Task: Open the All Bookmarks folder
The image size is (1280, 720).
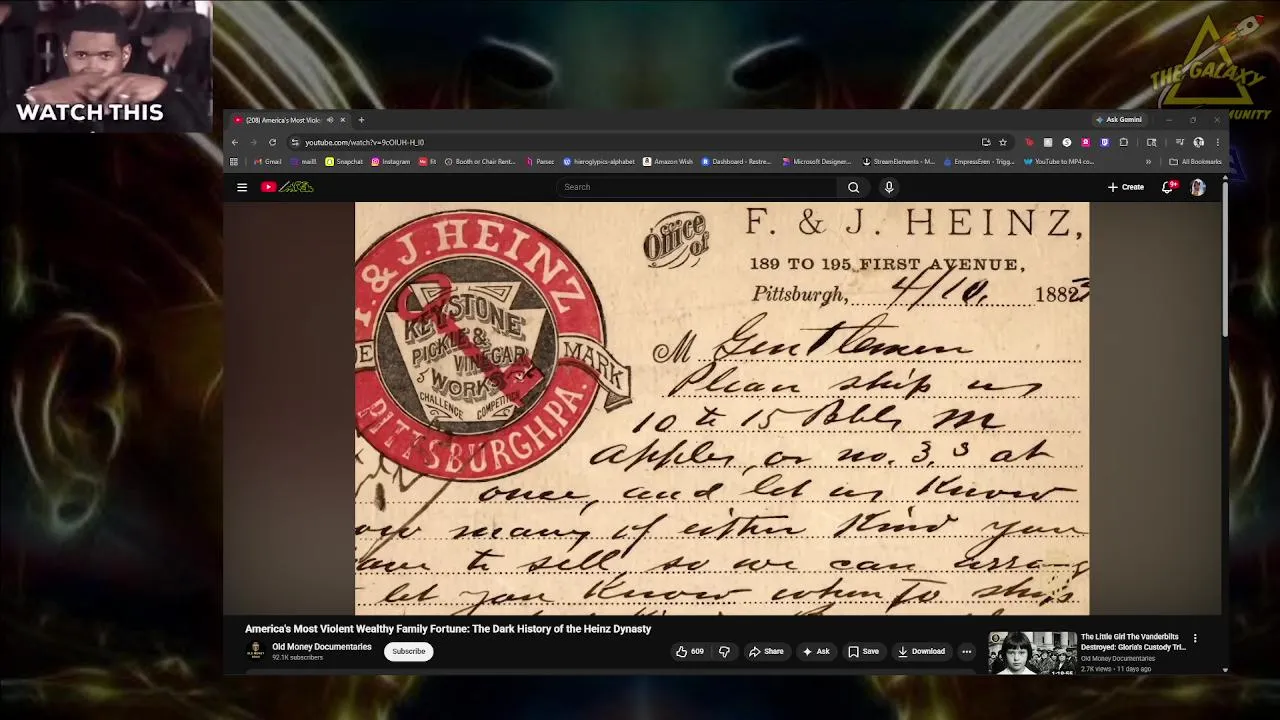Action: [x=1195, y=161]
